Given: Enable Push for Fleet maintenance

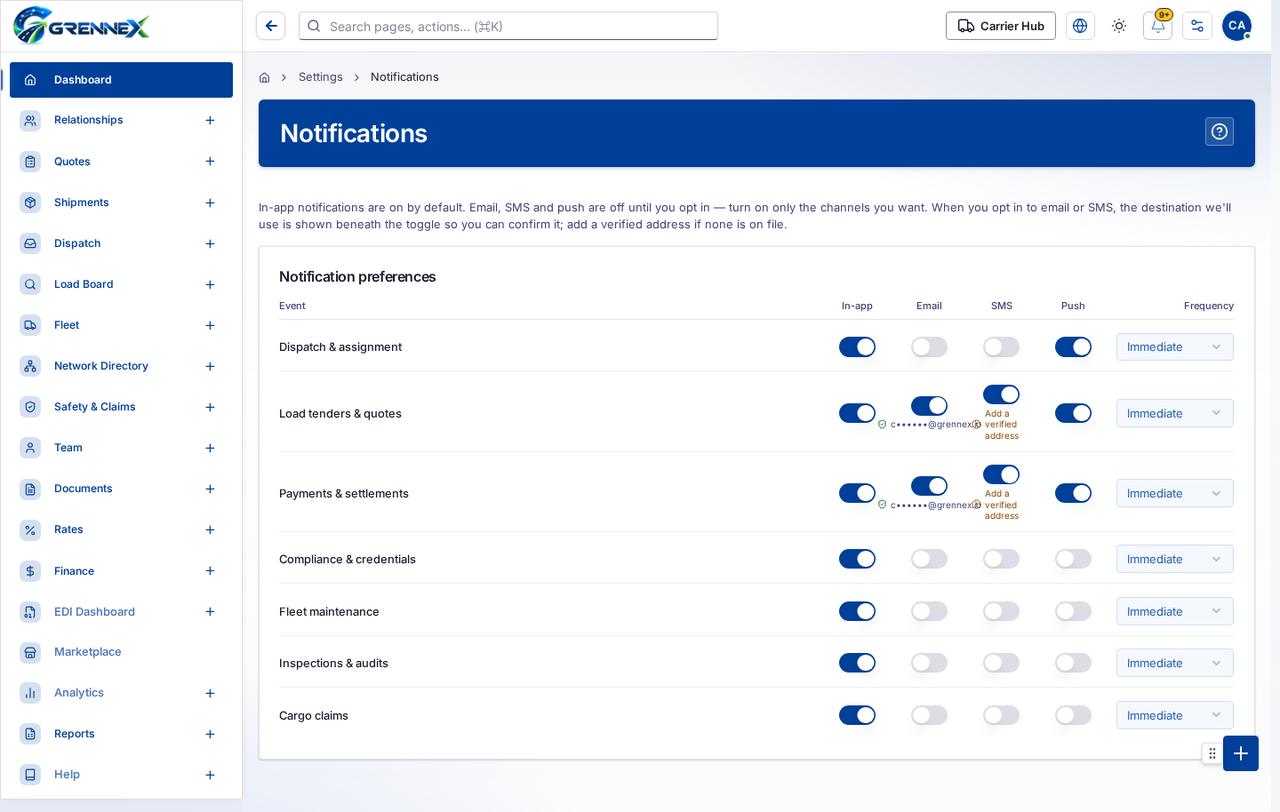Looking at the screenshot, I should pos(1073,611).
